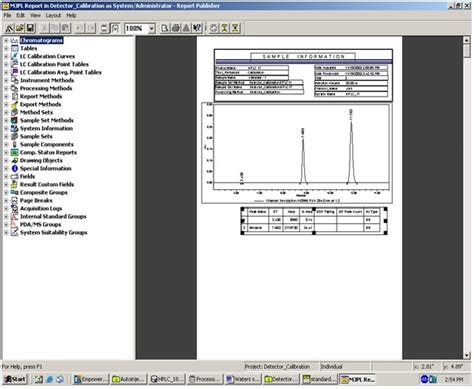Click the Open folder toolbar icon

pos(20,28)
